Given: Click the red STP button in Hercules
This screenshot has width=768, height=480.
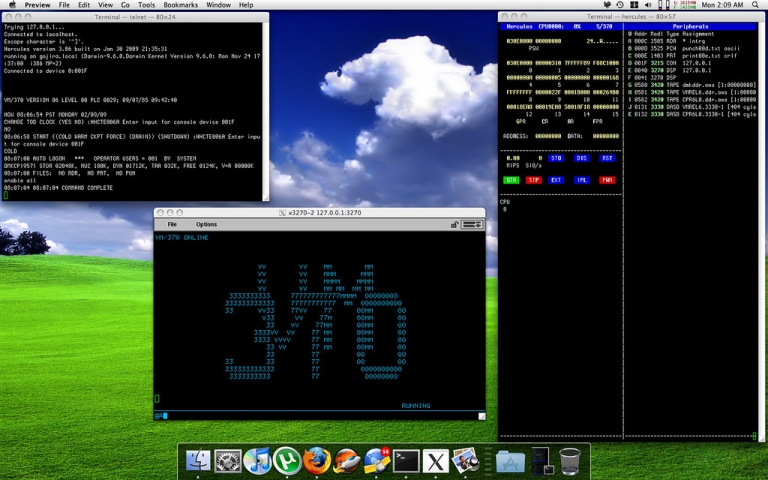Looking at the screenshot, I should (x=533, y=180).
